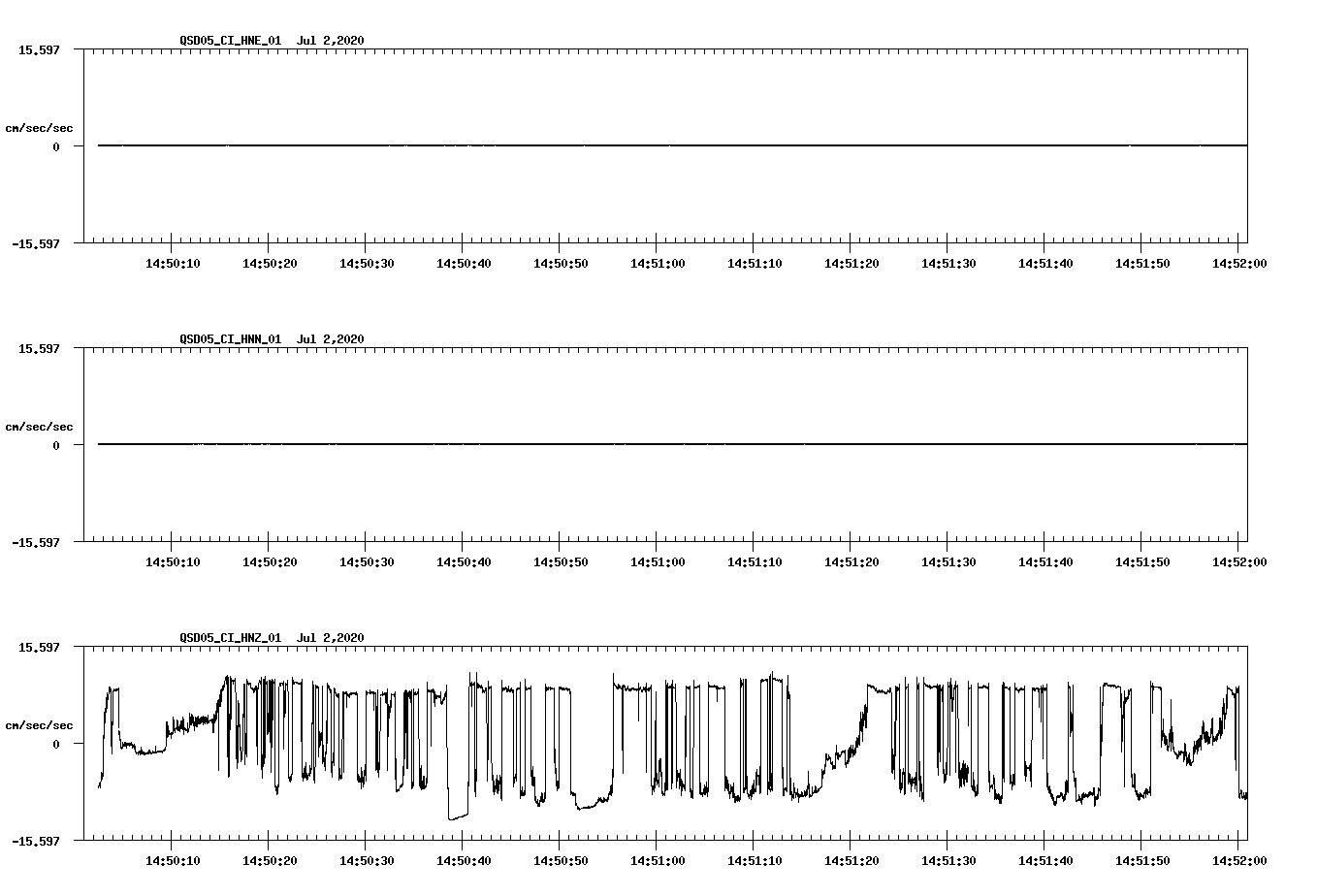Click the 14:50:10 time label under HNE plot
This screenshot has height=896, width=1317.
[173, 264]
